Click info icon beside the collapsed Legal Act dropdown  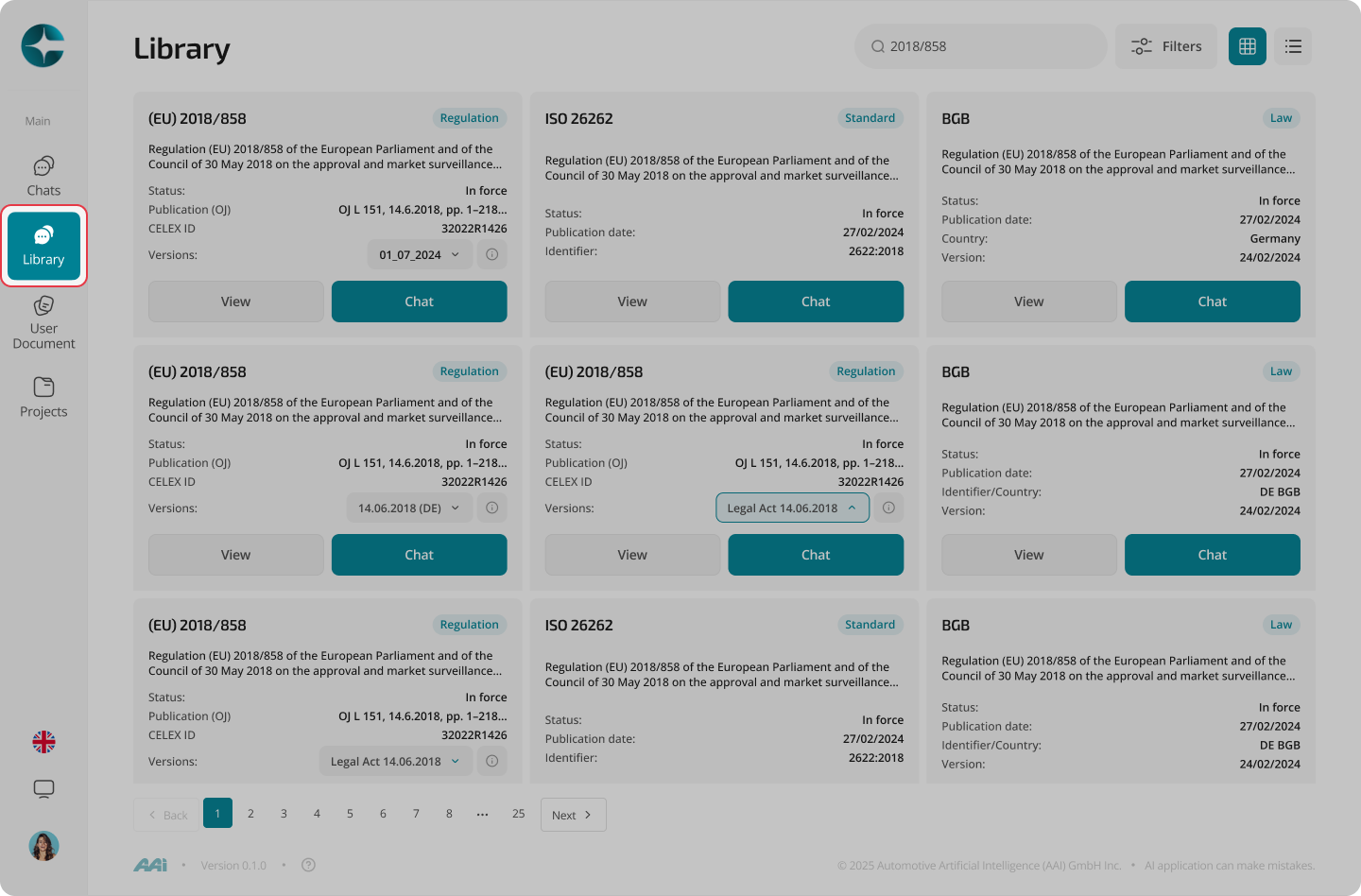(492, 761)
